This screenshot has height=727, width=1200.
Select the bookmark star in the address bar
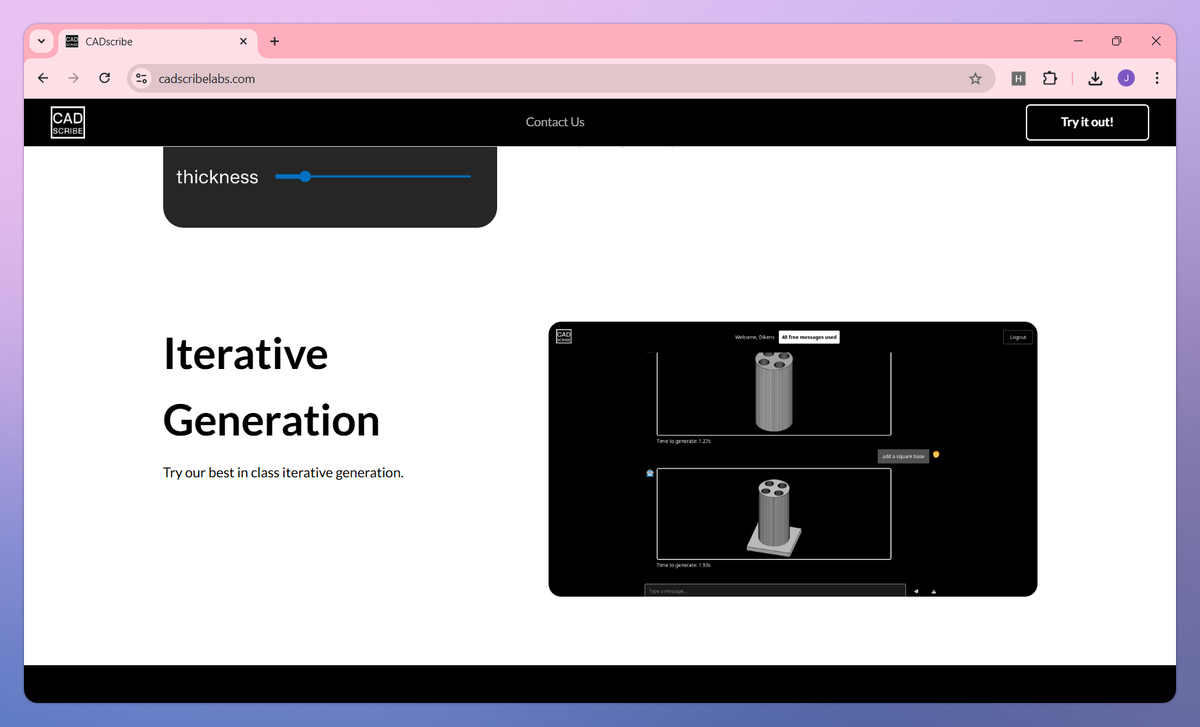pyautogui.click(x=975, y=78)
